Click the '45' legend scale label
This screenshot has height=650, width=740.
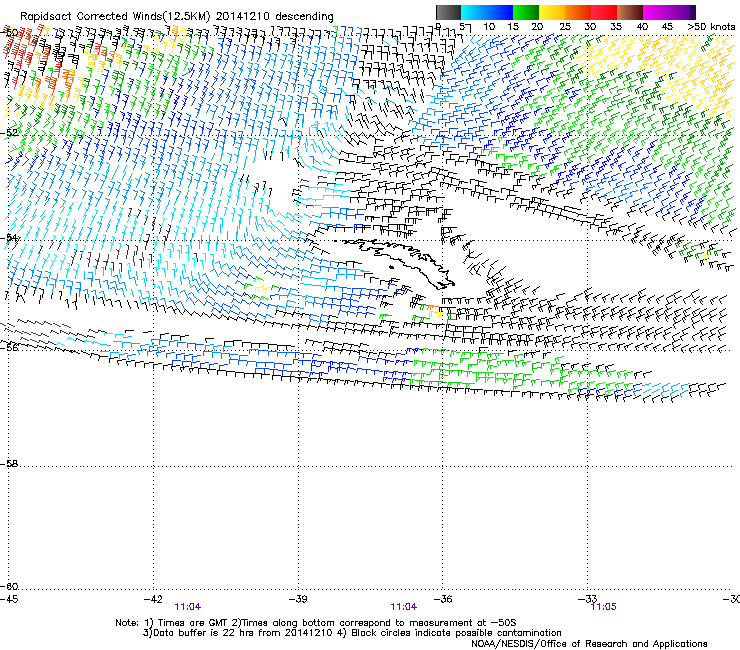point(667,26)
